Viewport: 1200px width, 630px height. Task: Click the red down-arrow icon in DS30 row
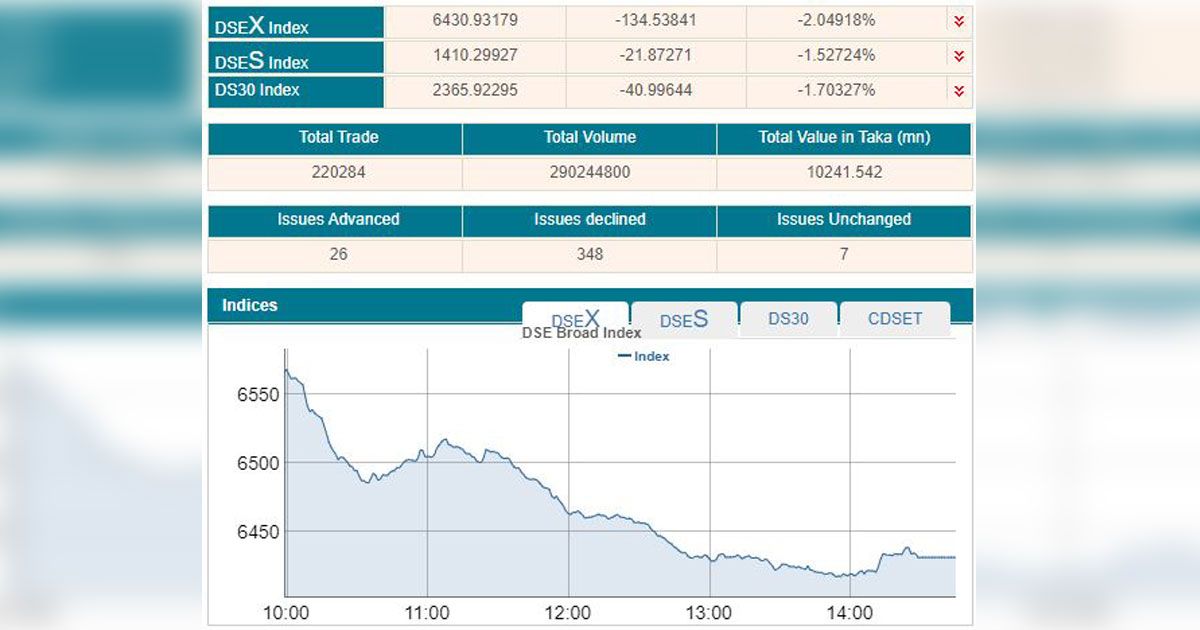click(959, 91)
